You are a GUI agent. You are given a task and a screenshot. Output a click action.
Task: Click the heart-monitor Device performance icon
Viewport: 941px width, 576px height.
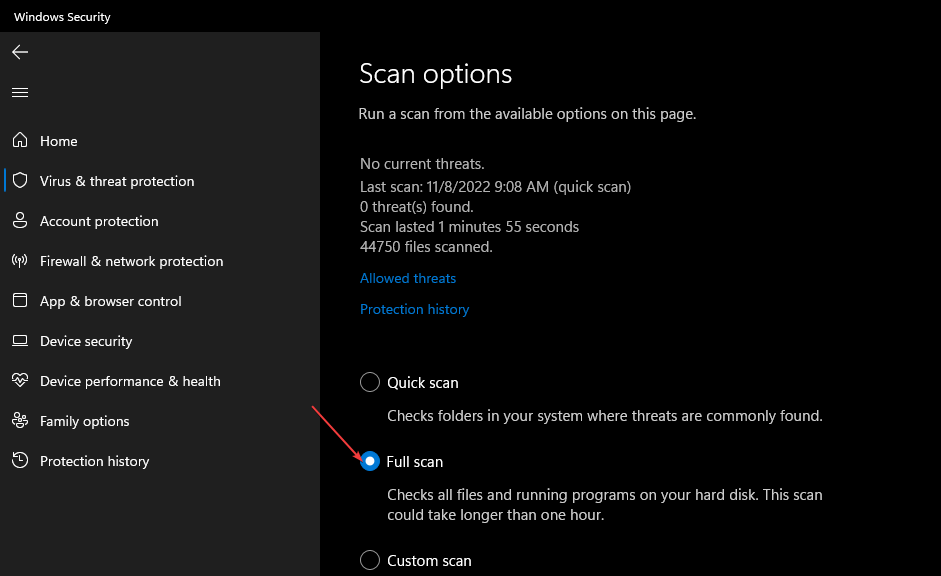pyautogui.click(x=20, y=380)
